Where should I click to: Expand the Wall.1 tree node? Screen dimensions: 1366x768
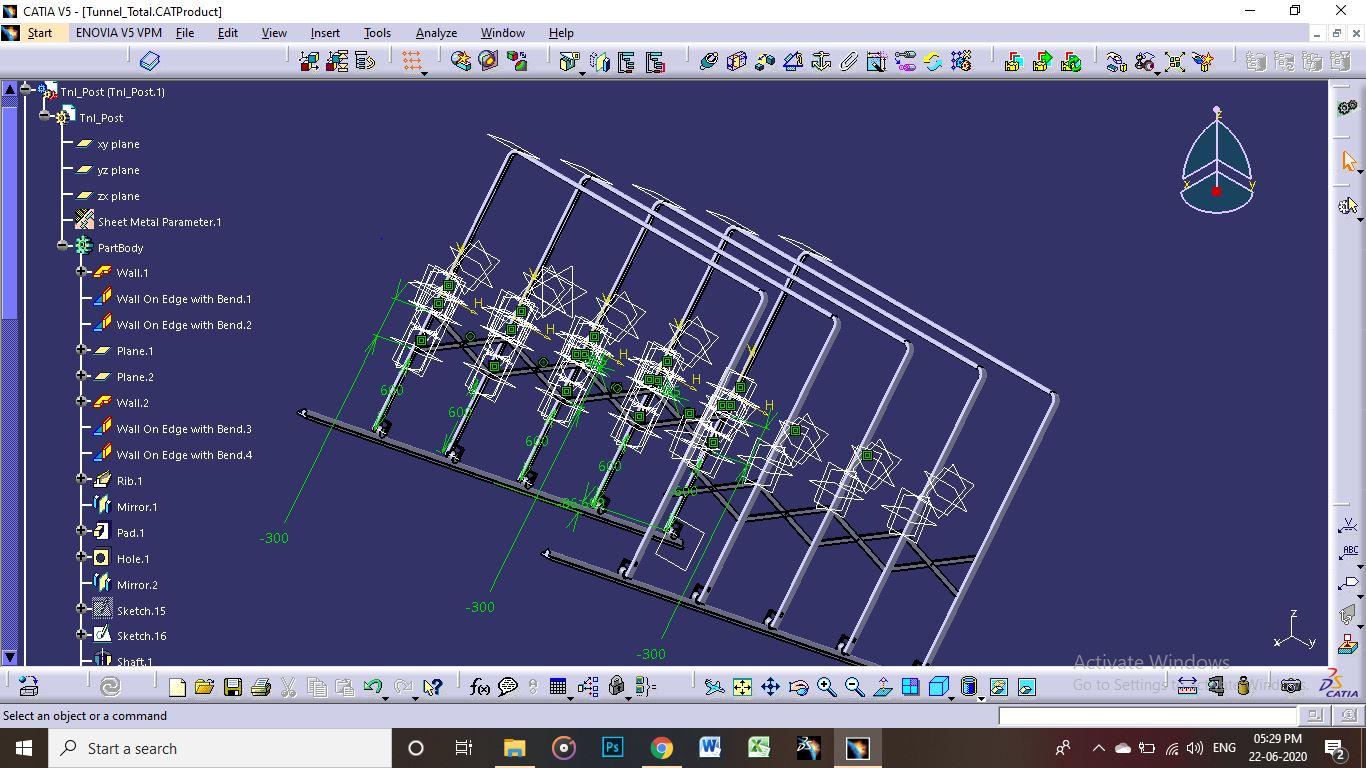point(82,272)
